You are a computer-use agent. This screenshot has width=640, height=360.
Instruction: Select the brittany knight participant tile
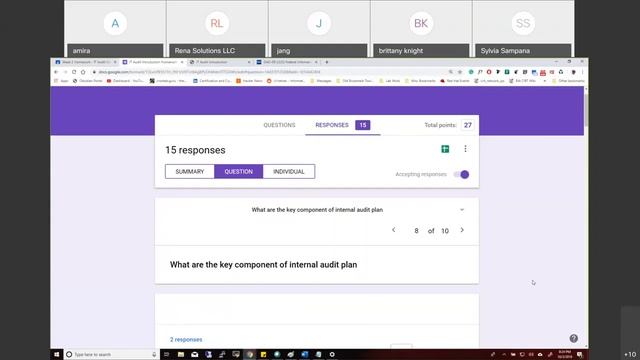coord(421,29)
